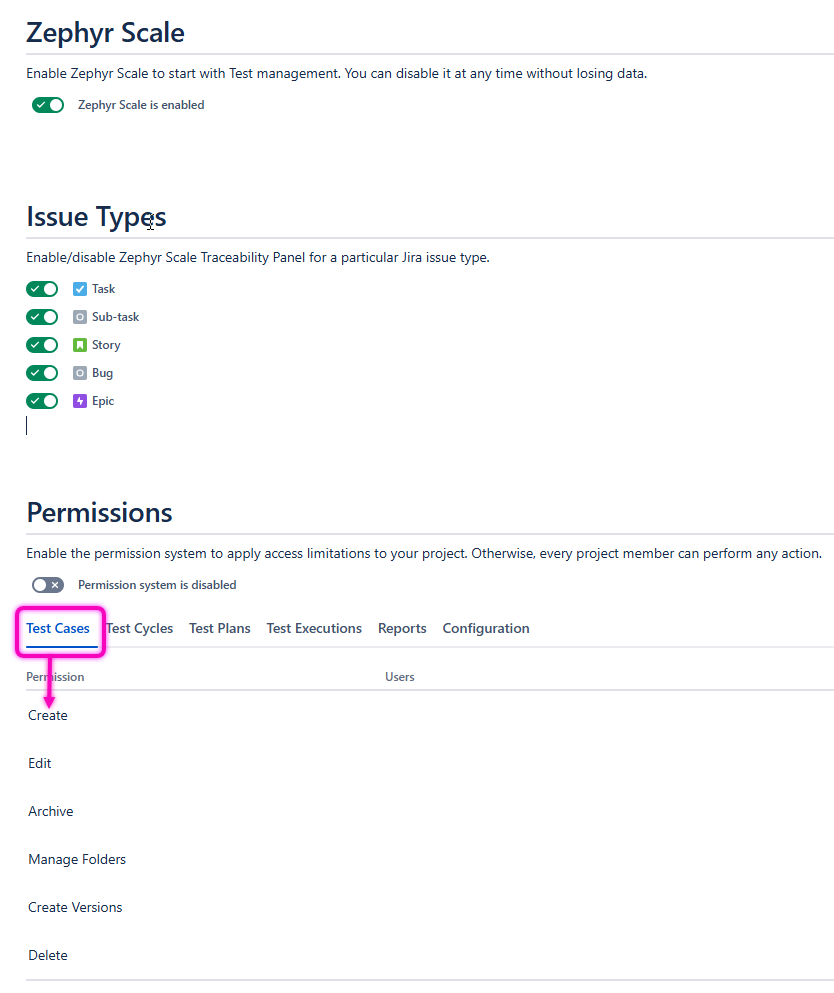Viewport: 834px width, 993px height.
Task: Open the Test Plans tab
Action: coord(220,628)
